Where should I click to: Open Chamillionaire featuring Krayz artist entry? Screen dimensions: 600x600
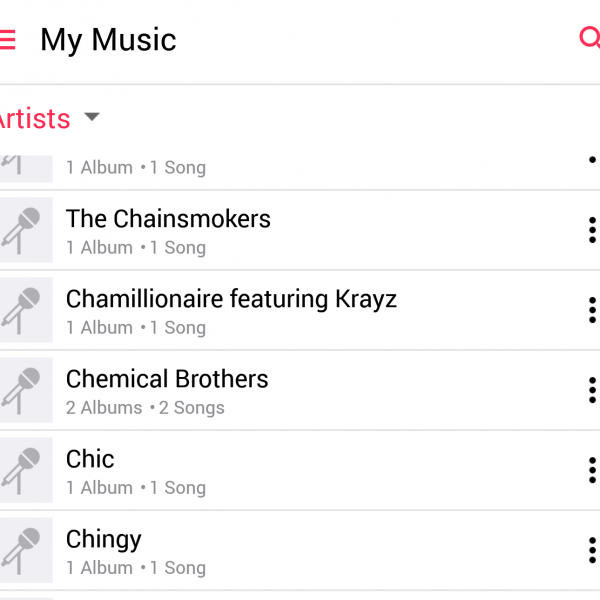click(231, 299)
